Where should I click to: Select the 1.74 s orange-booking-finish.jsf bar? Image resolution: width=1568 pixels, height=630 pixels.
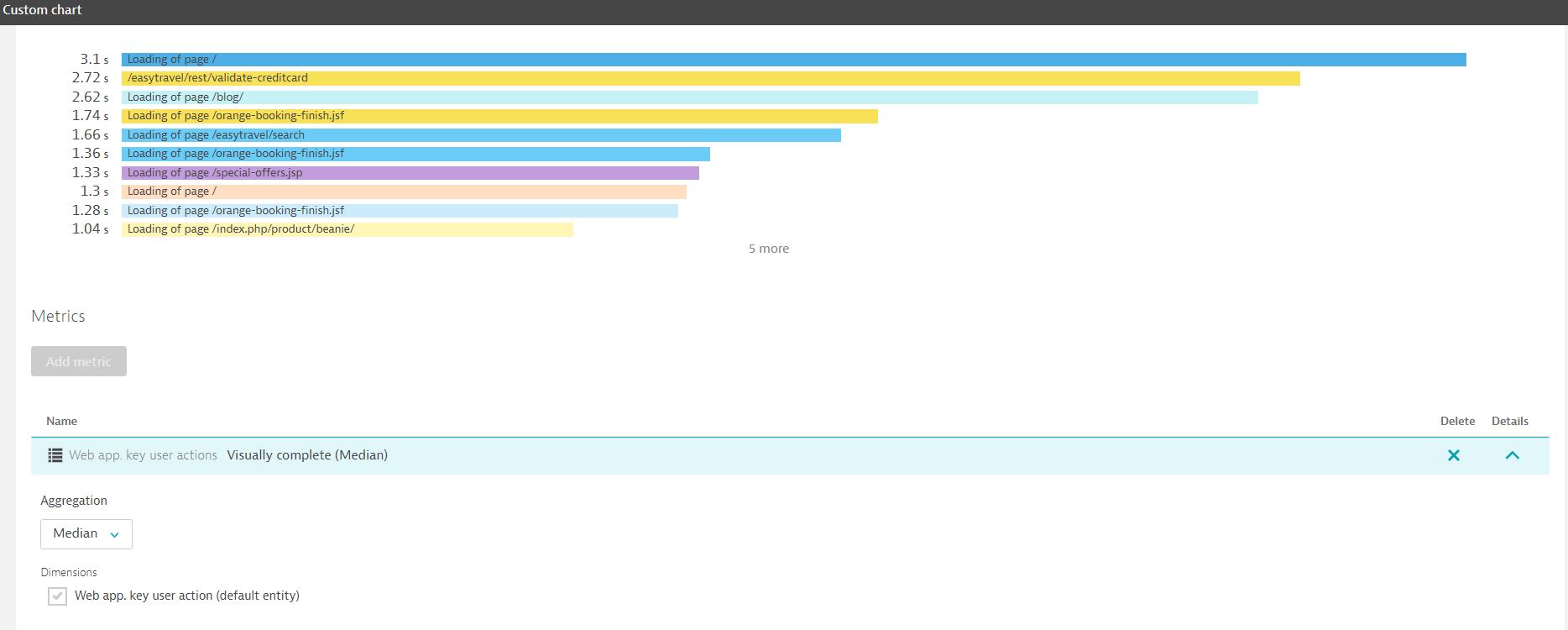[x=499, y=116]
